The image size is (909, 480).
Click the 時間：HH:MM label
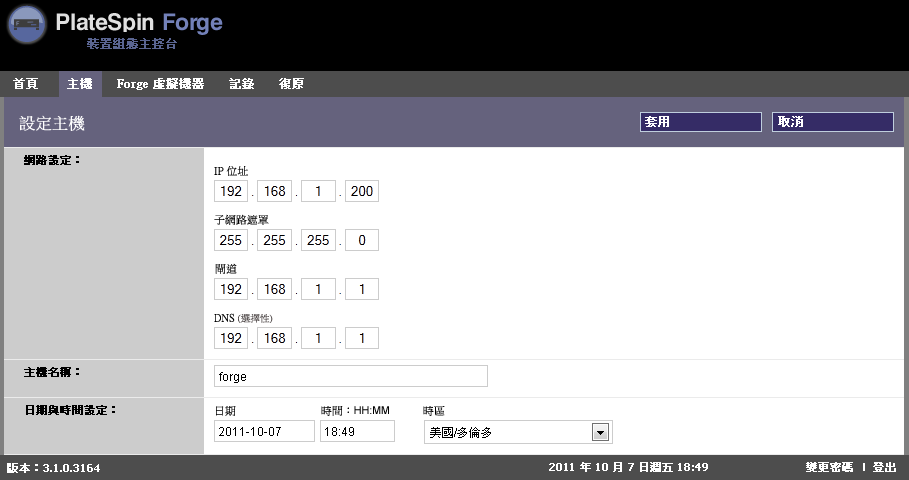coord(355,410)
